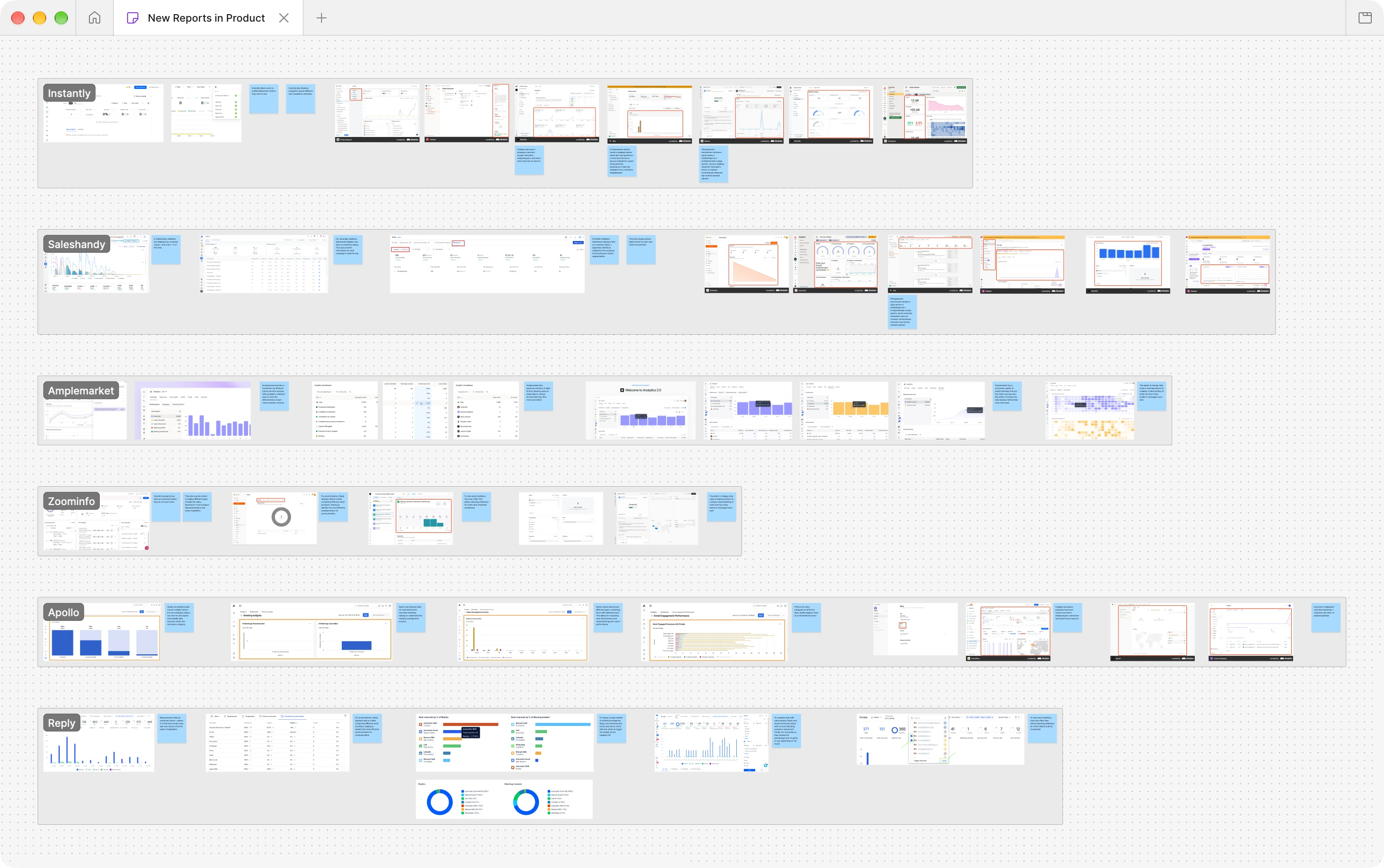Select the Saleshandy section label
Viewport: 1384px width, 868px height.
76,244
